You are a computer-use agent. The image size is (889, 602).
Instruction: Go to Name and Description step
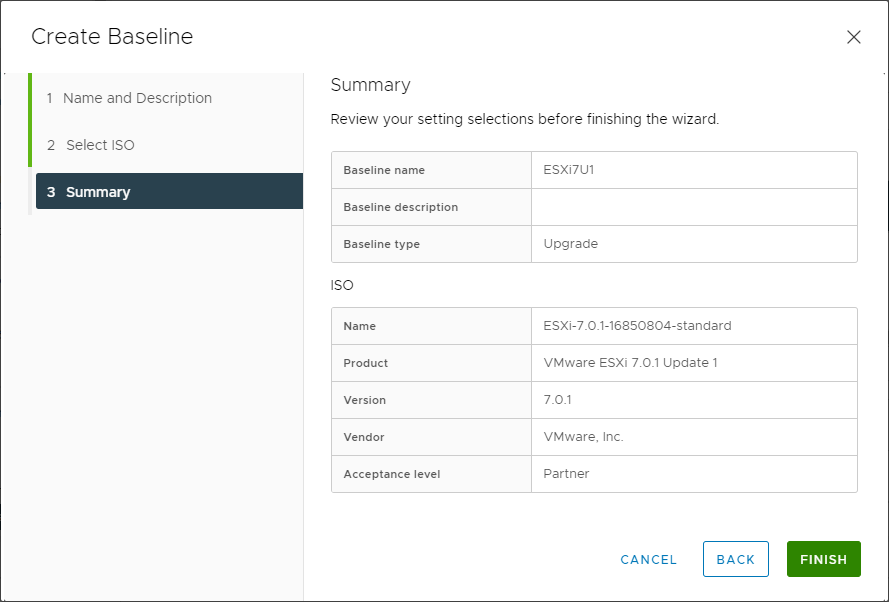pos(130,98)
